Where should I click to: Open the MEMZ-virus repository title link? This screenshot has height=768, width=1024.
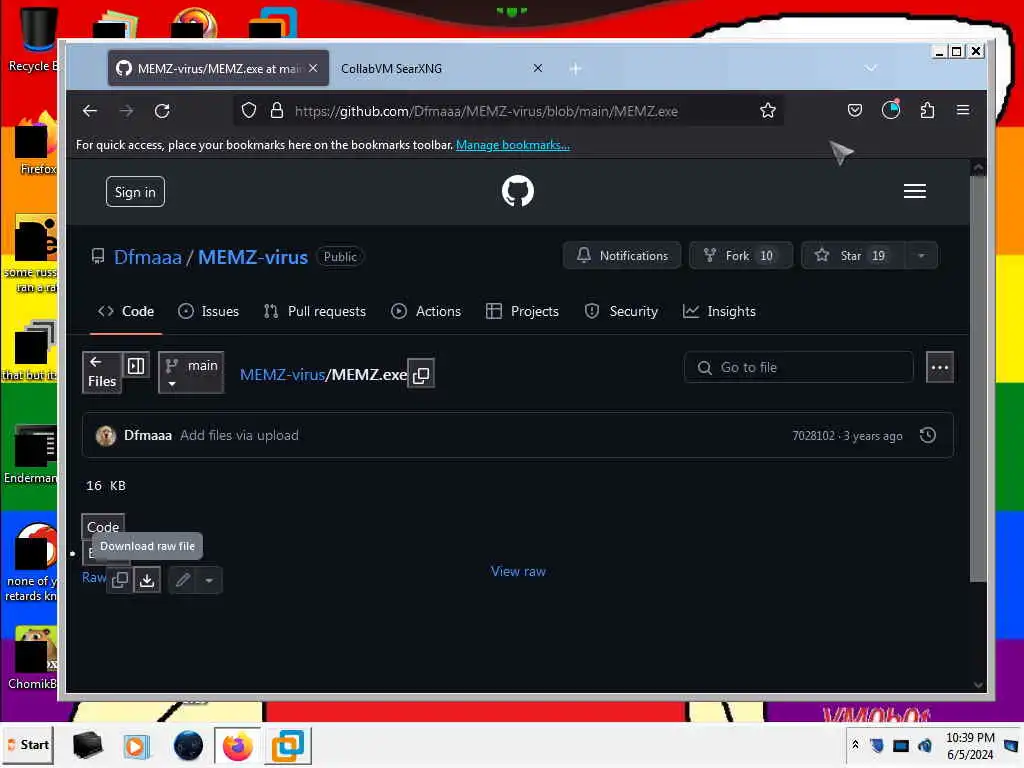[x=253, y=257]
